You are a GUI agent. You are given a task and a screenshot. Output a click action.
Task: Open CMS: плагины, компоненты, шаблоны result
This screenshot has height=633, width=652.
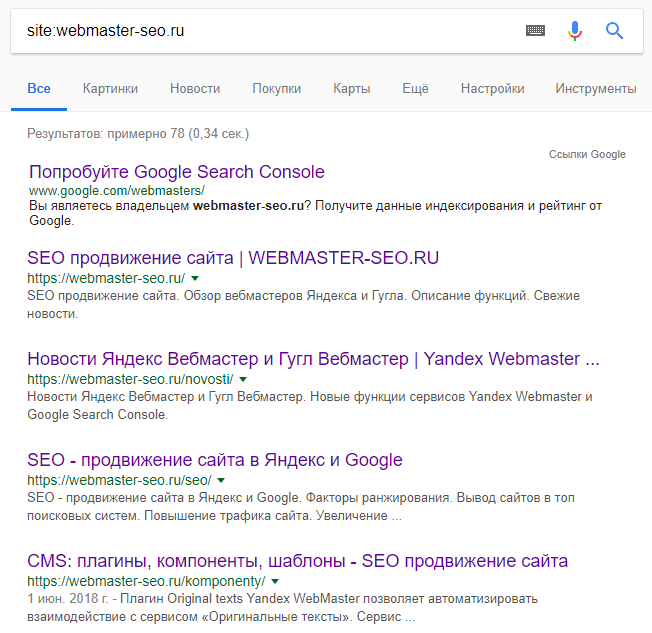tap(297, 561)
